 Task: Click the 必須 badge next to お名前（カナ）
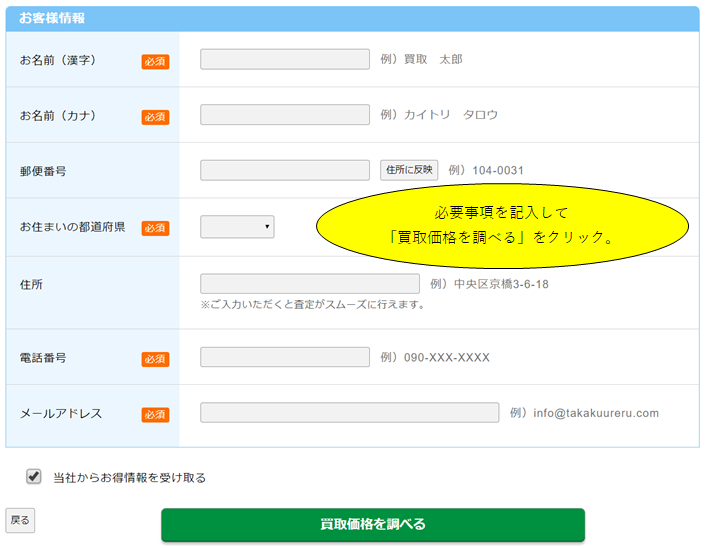point(155,117)
